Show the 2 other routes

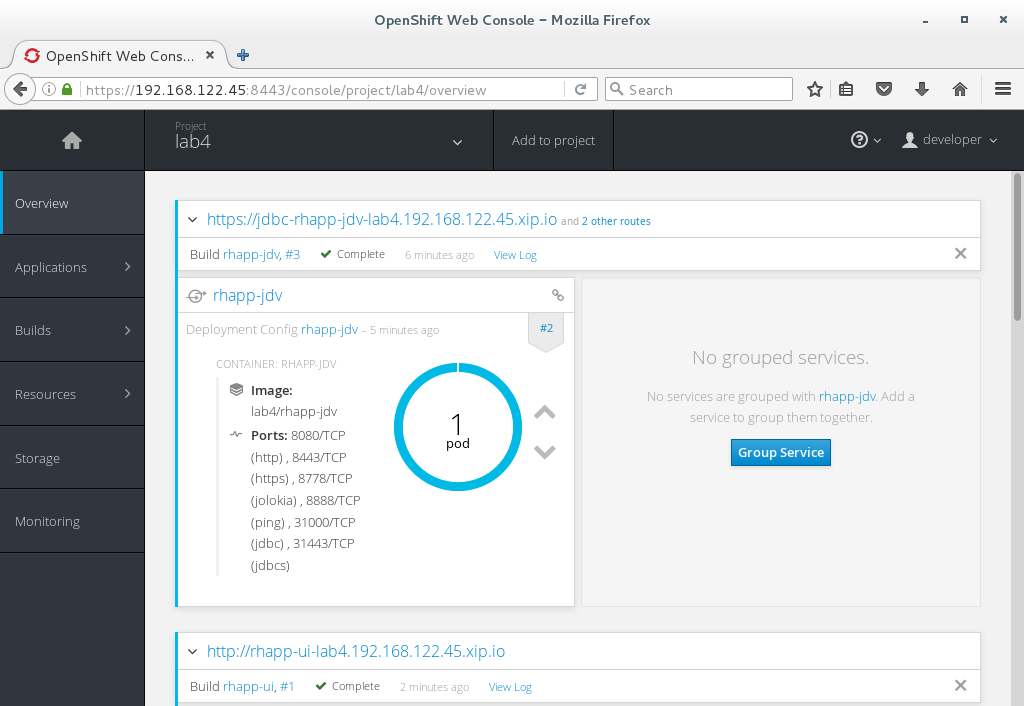(x=616, y=221)
